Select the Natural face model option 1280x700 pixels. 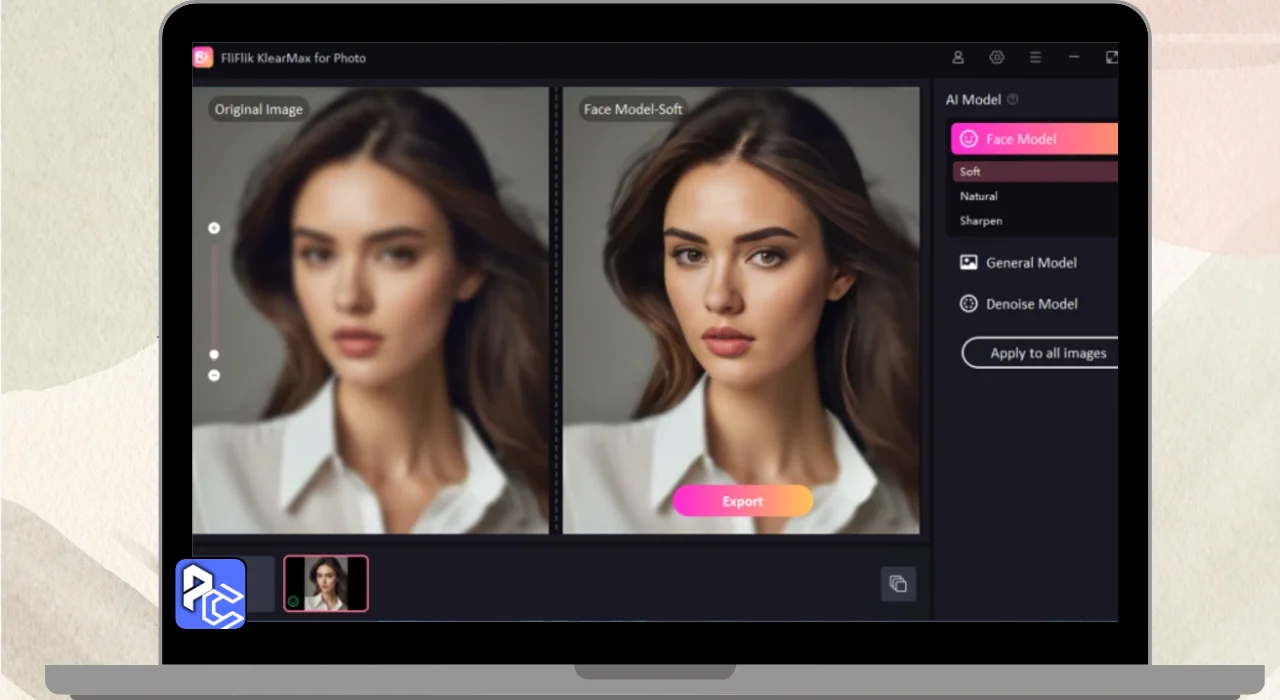coord(1034,197)
